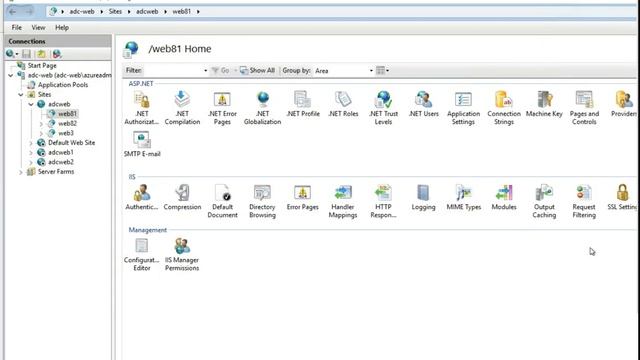Open .NET Authorization Rules feature

[142, 108]
